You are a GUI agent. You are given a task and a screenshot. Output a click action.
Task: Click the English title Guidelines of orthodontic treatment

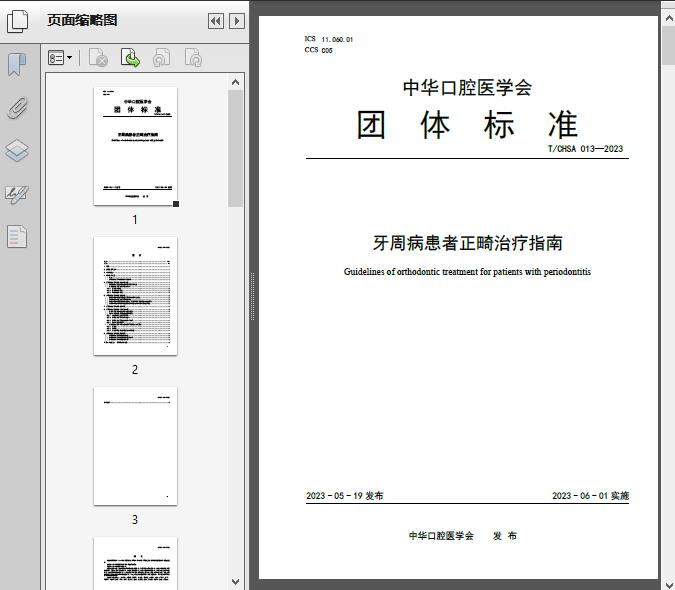[467, 272]
